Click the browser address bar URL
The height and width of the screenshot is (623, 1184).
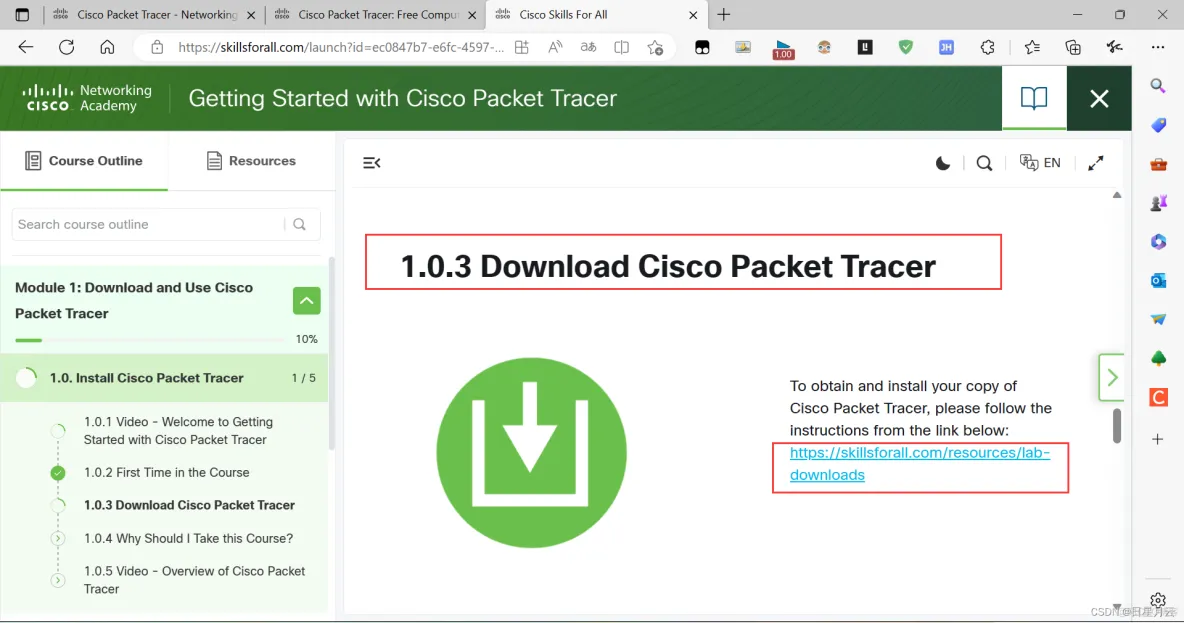point(341,47)
